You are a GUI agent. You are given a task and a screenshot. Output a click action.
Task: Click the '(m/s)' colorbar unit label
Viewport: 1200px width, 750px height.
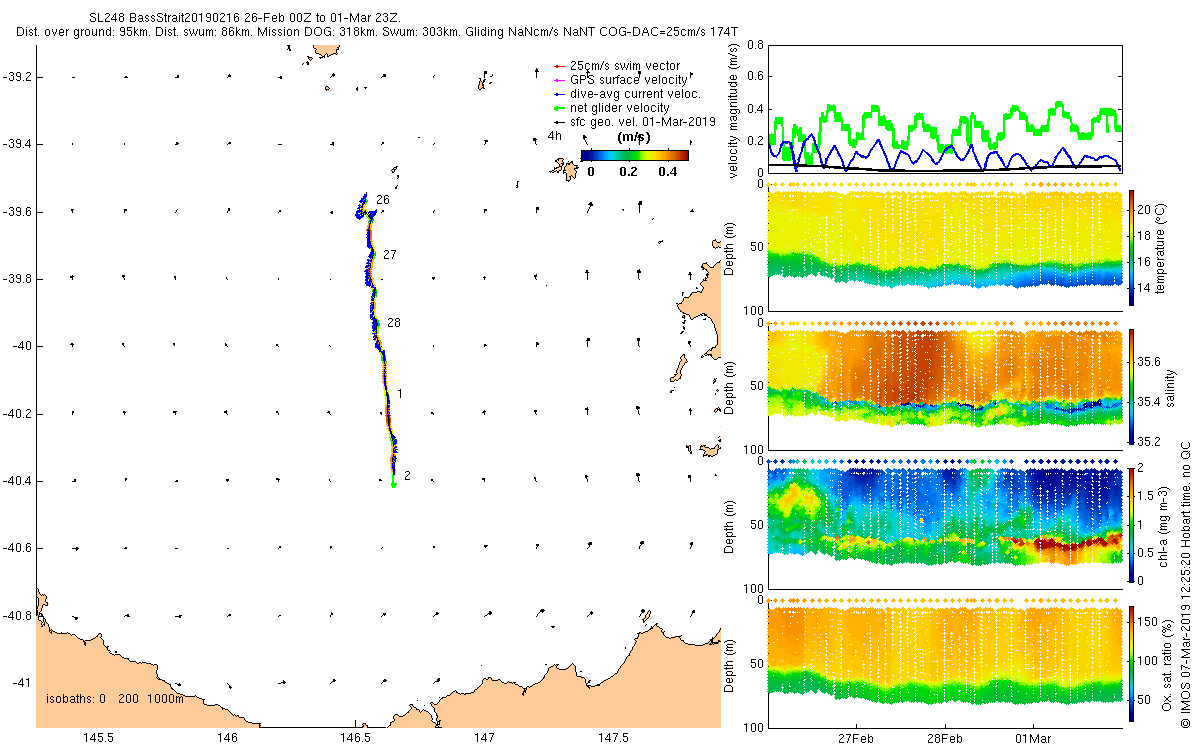point(635,136)
